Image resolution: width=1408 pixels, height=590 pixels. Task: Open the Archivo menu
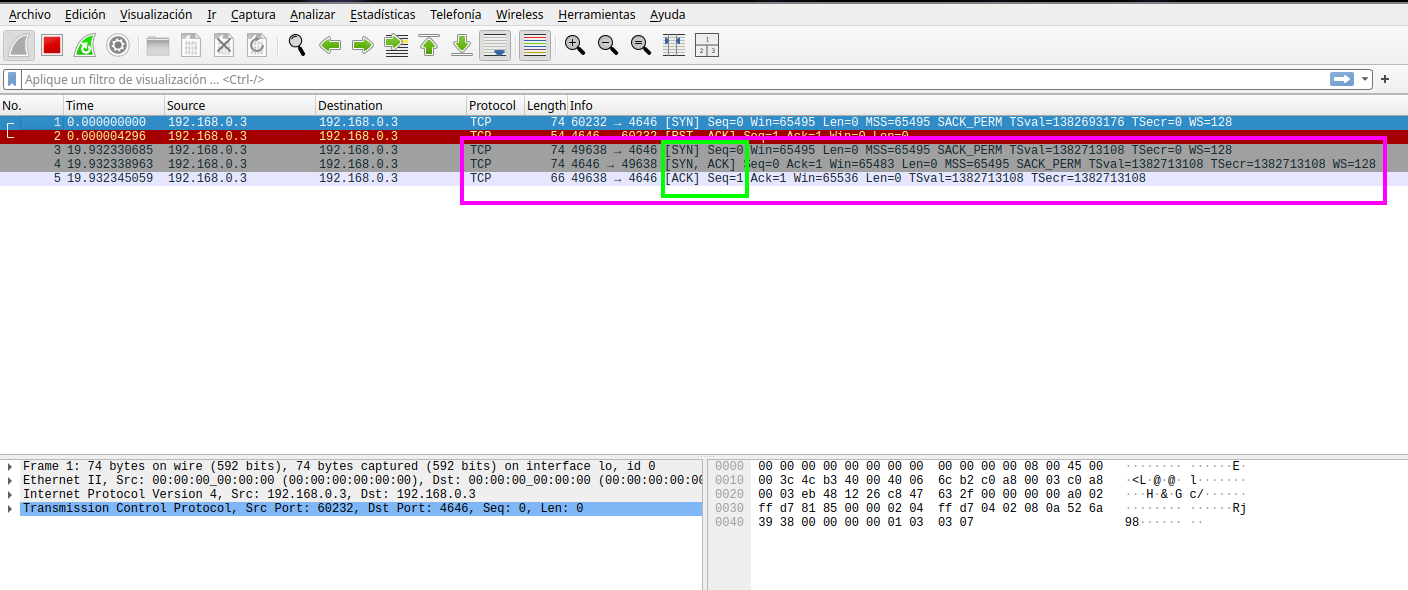(x=30, y=14)
